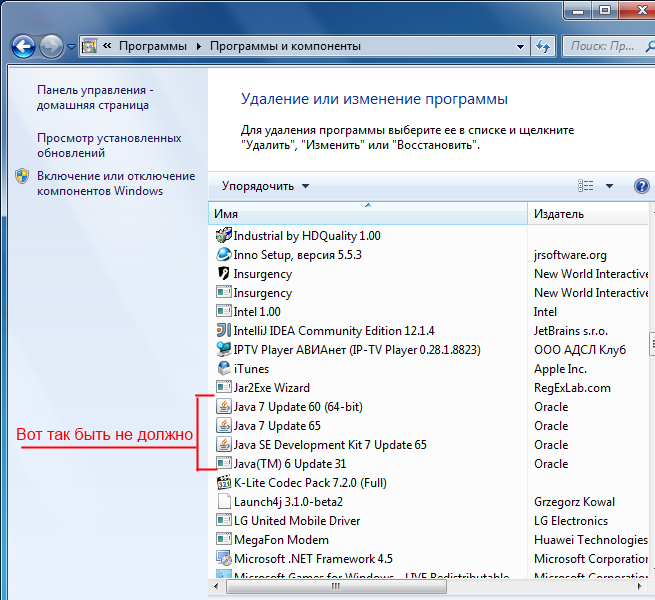Click the shield icon beside Windows components link
Viewport: 655px width, 600px height.
[22, 176]
